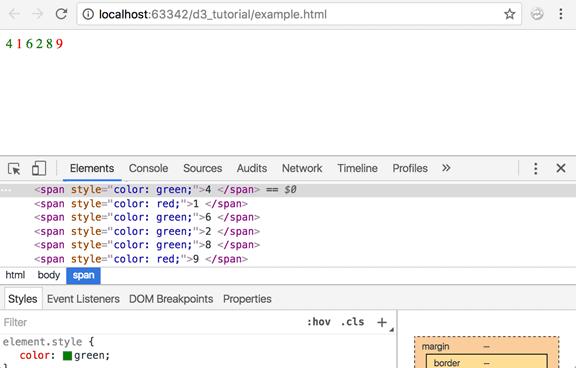Toggle device toolbar icon in DevTools
Viewport: 576px width, 368px height.
coord(39,169)
